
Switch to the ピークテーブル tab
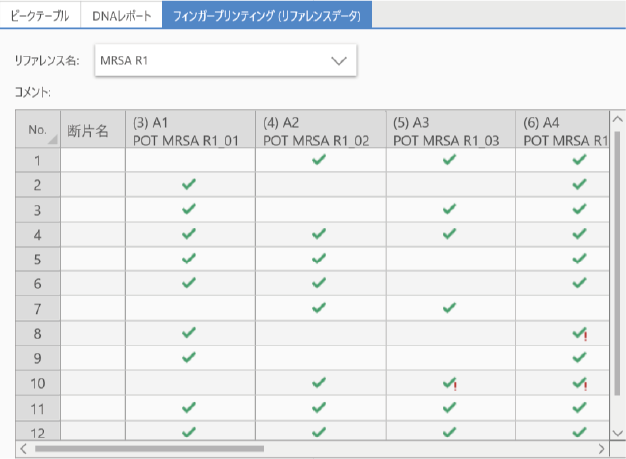[x=40, y=15]
